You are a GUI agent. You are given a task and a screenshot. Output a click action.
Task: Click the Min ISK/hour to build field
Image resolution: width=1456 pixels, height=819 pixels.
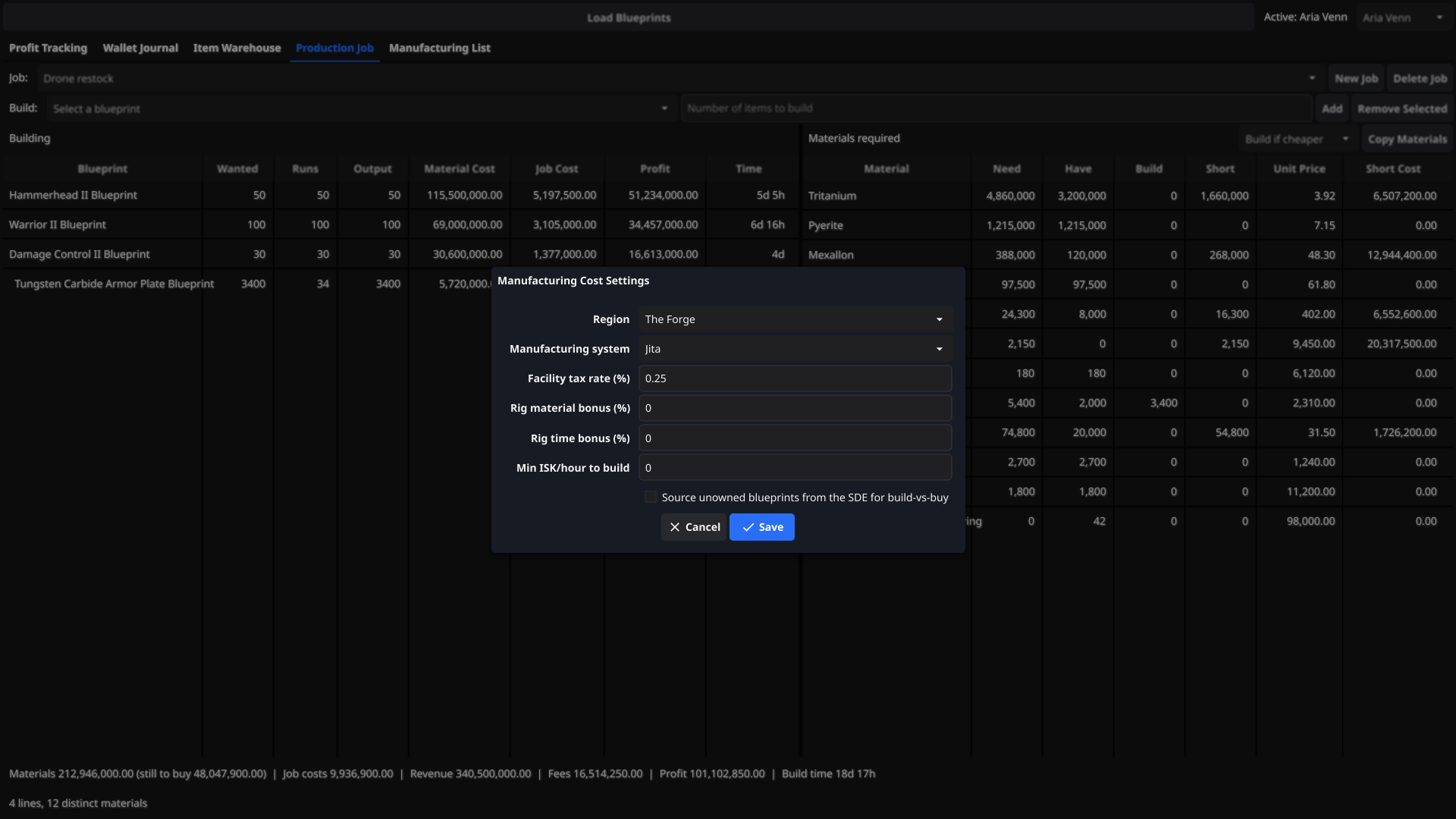pyautogui.click(x=795, y=468)
